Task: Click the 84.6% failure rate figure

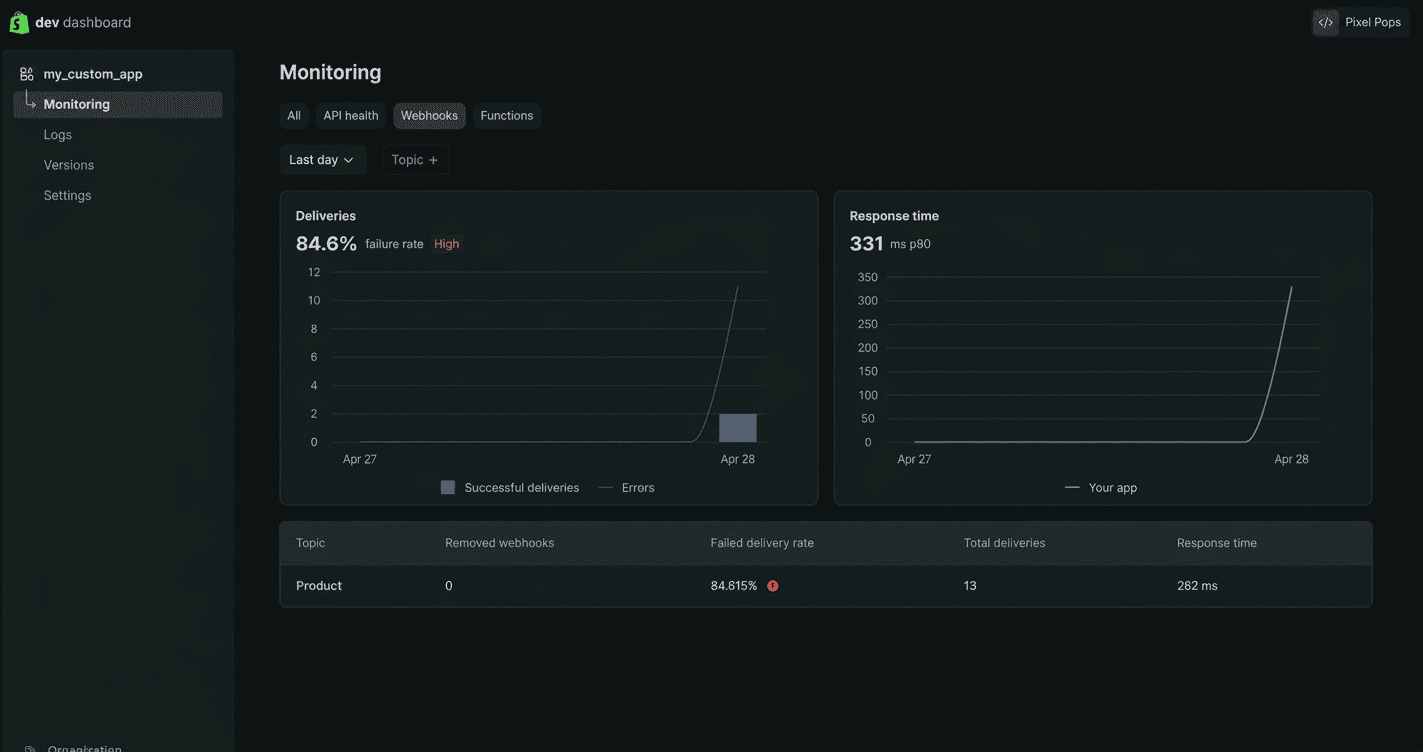Action: 326,244
